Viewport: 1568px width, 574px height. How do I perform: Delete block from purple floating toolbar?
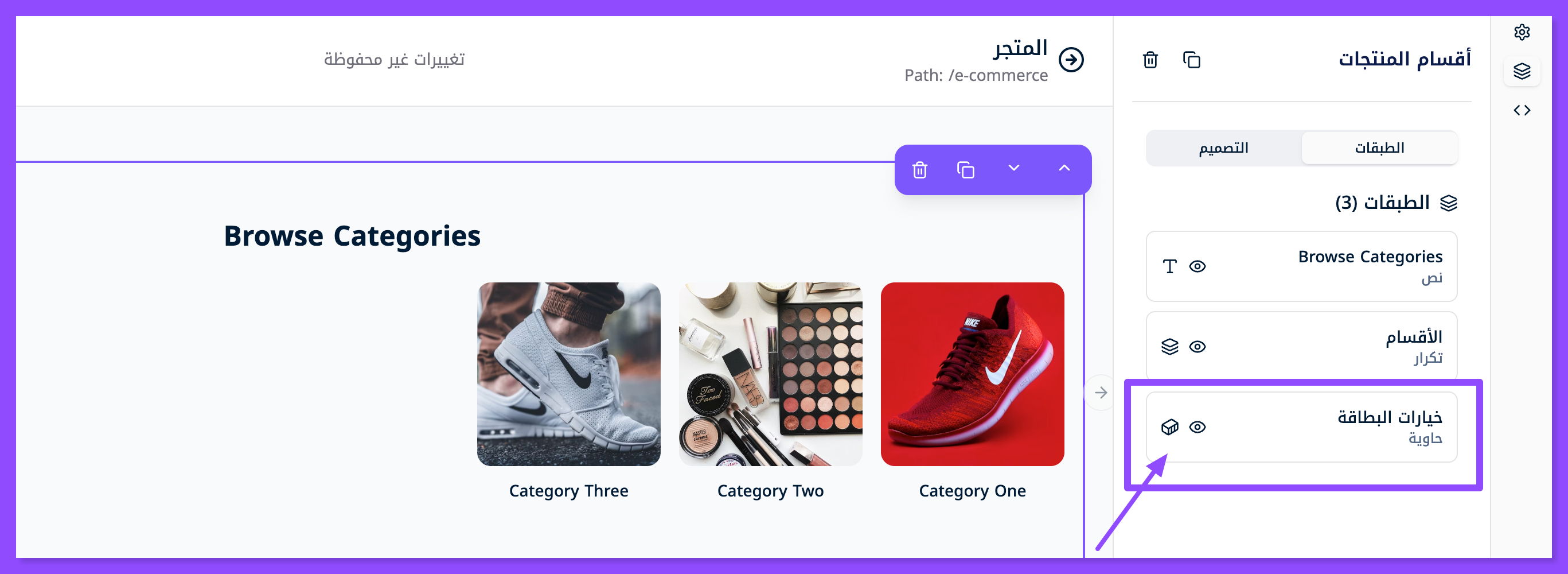[920, 169]
